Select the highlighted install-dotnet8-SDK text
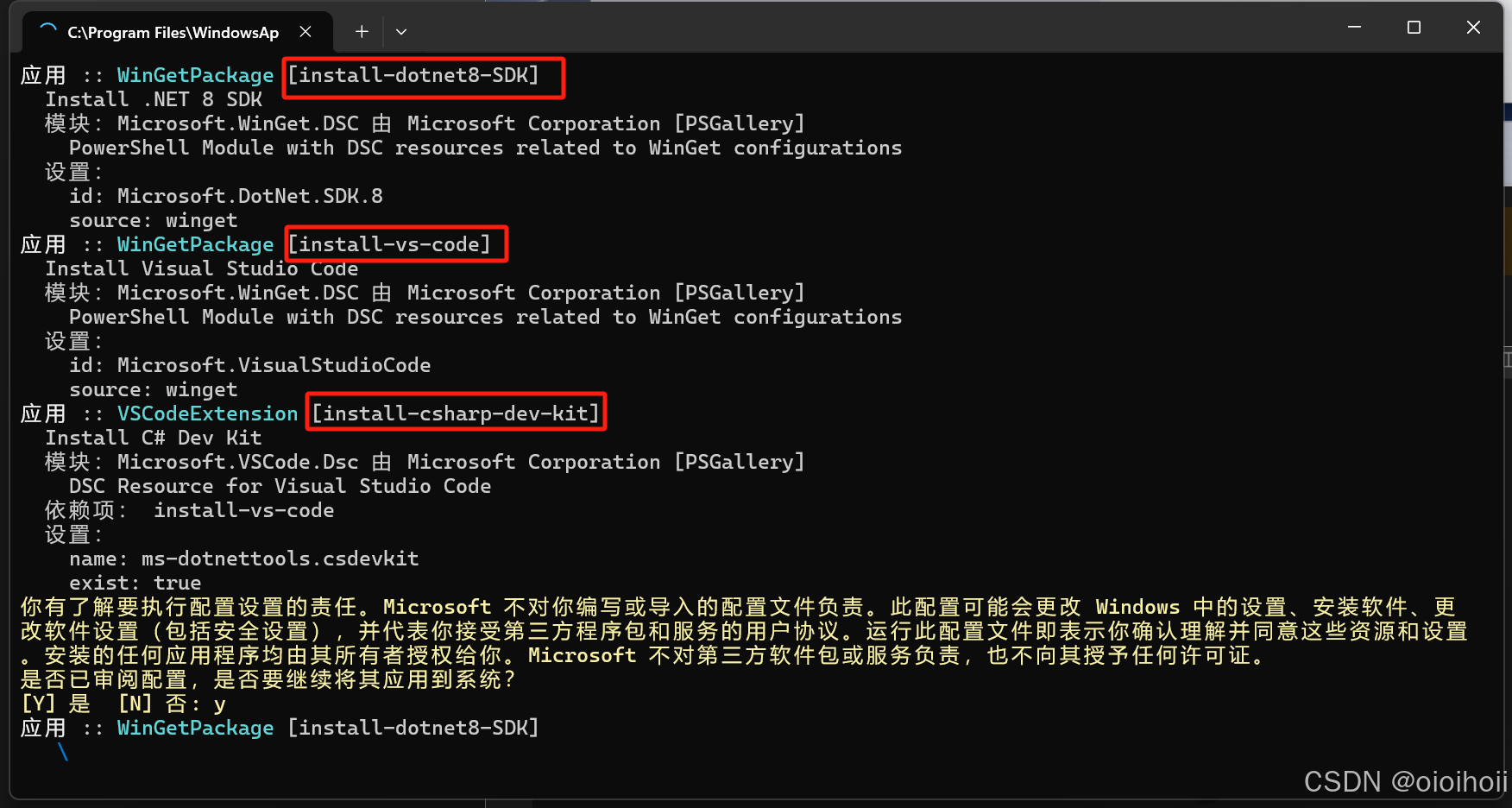Screen dimensions: 1512x808 (422, 76)
